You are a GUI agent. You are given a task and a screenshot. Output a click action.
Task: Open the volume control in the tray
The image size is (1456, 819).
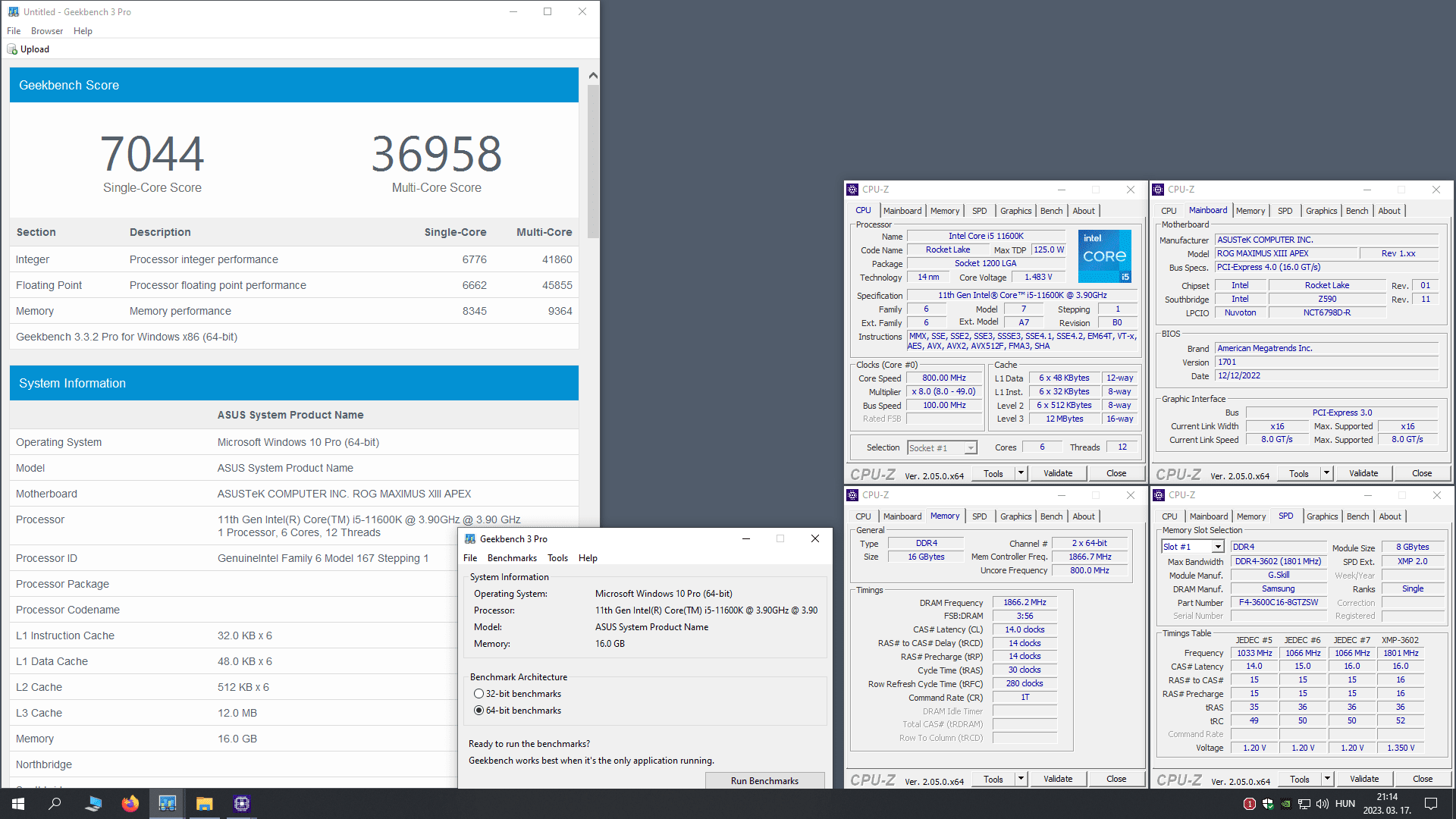click(1323, 804)
